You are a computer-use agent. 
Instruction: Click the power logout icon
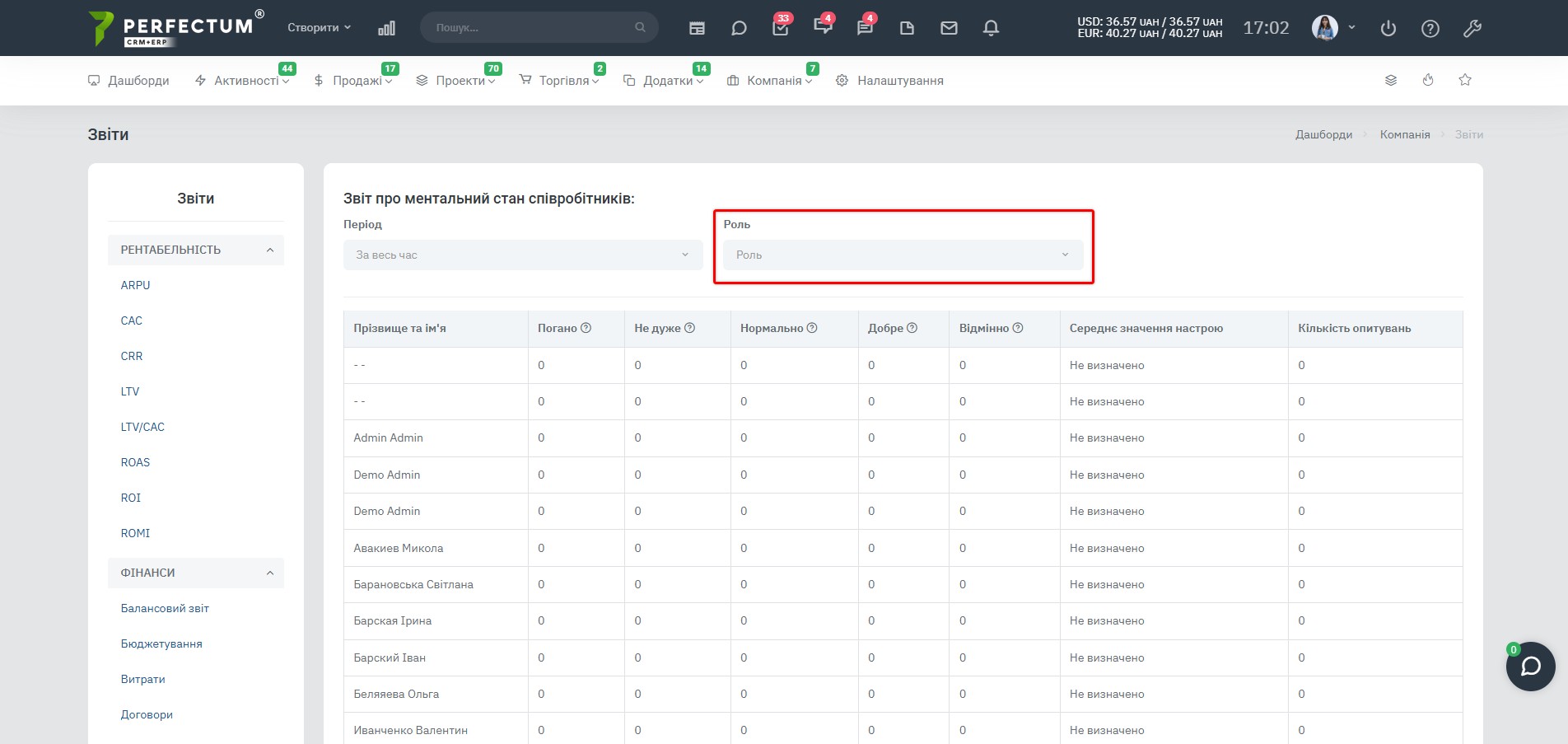[1388, 28]
